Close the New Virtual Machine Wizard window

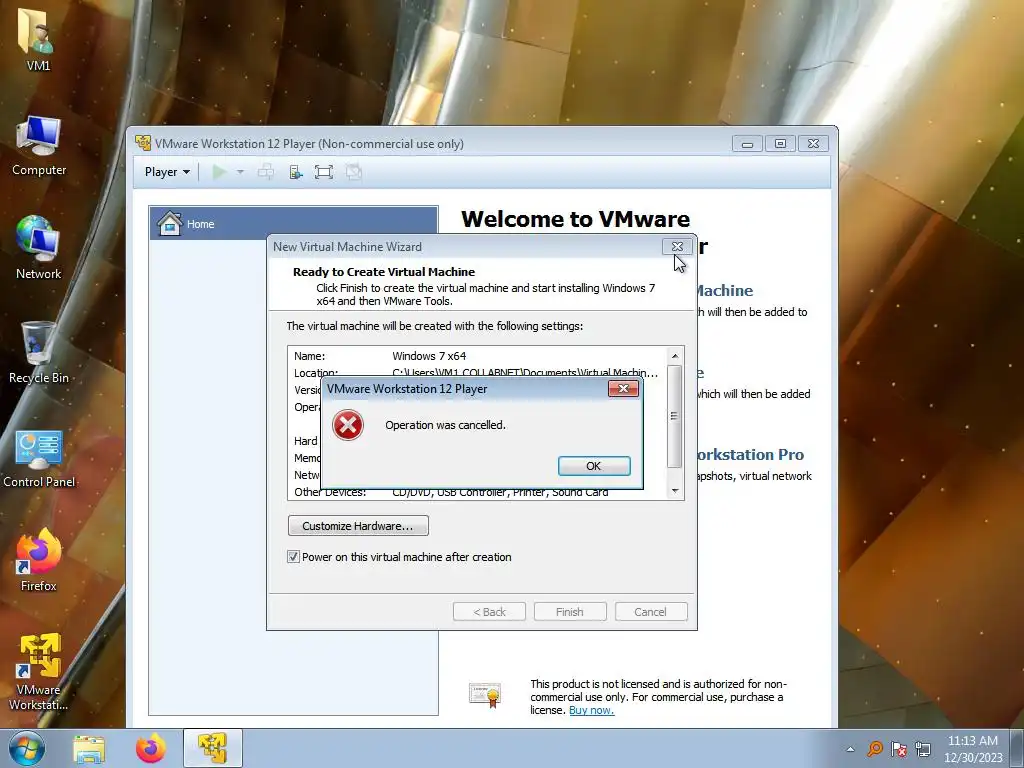[x=677, y=246]
